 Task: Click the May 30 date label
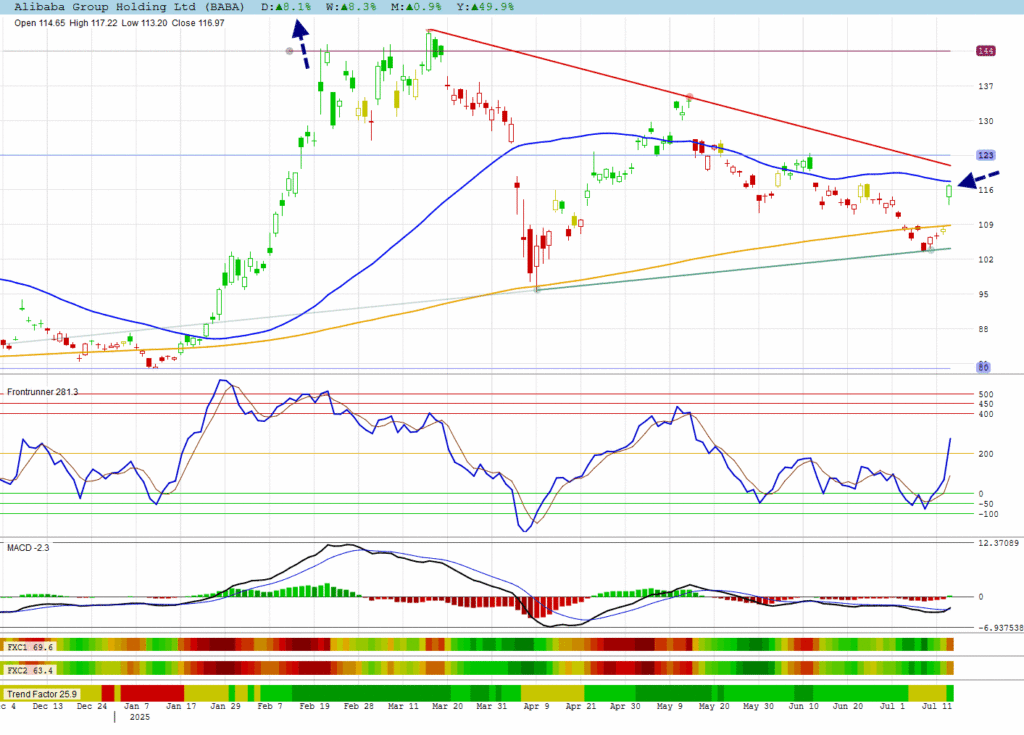point(758,706)
